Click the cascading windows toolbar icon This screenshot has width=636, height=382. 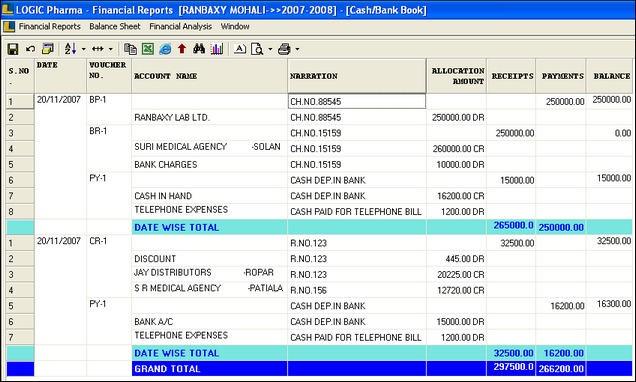click(48, 49)
